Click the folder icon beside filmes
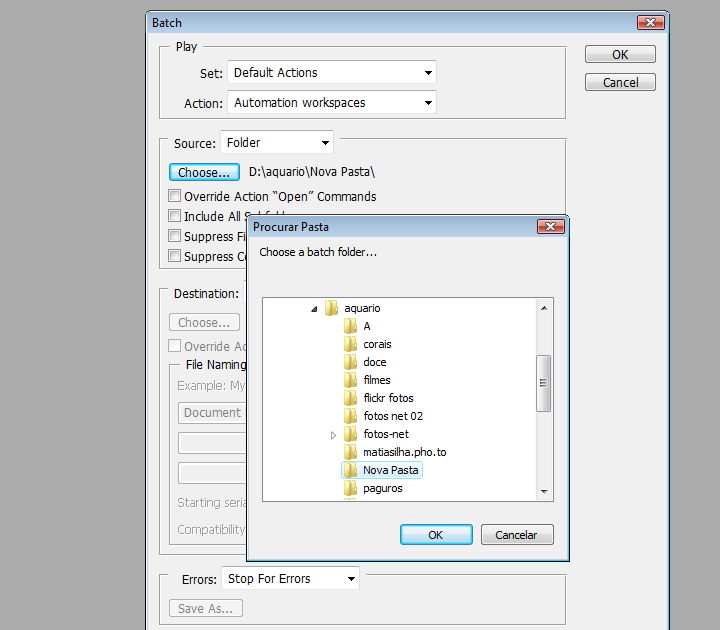Screen dimensions: 720x630 [350, 380]
